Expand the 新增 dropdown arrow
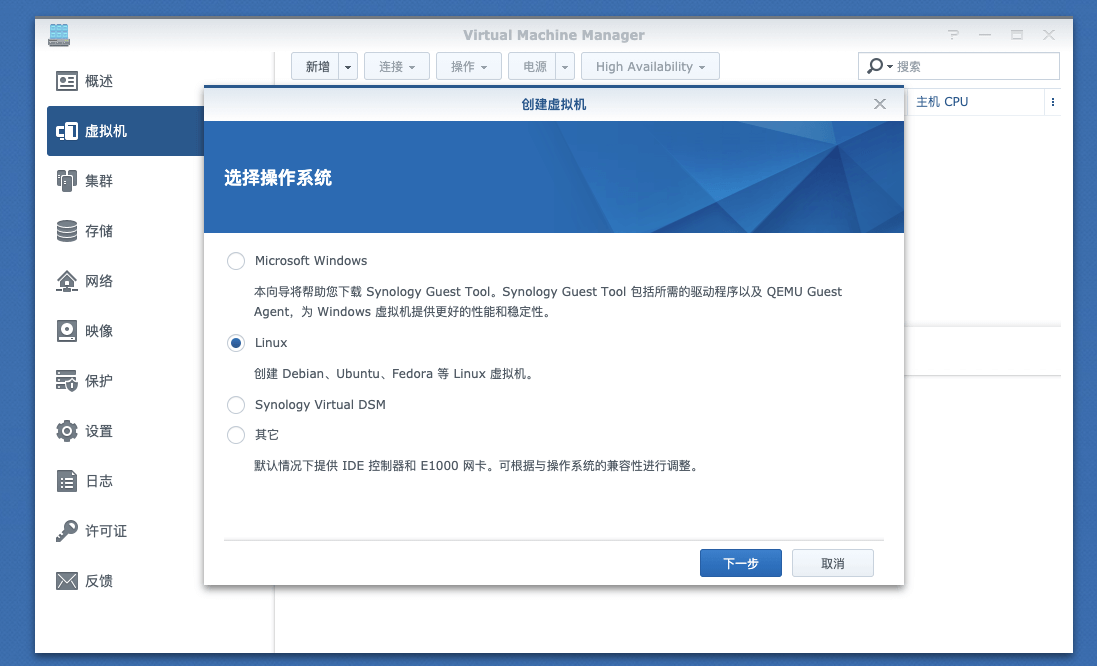Image resolution: width=1097 pixels, height=666 pixels. click(348, 66)
